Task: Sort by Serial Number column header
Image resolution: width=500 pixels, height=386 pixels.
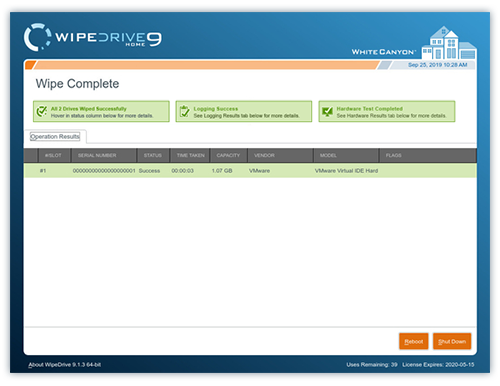Action: pyautogui.click(x=104, y=155)
